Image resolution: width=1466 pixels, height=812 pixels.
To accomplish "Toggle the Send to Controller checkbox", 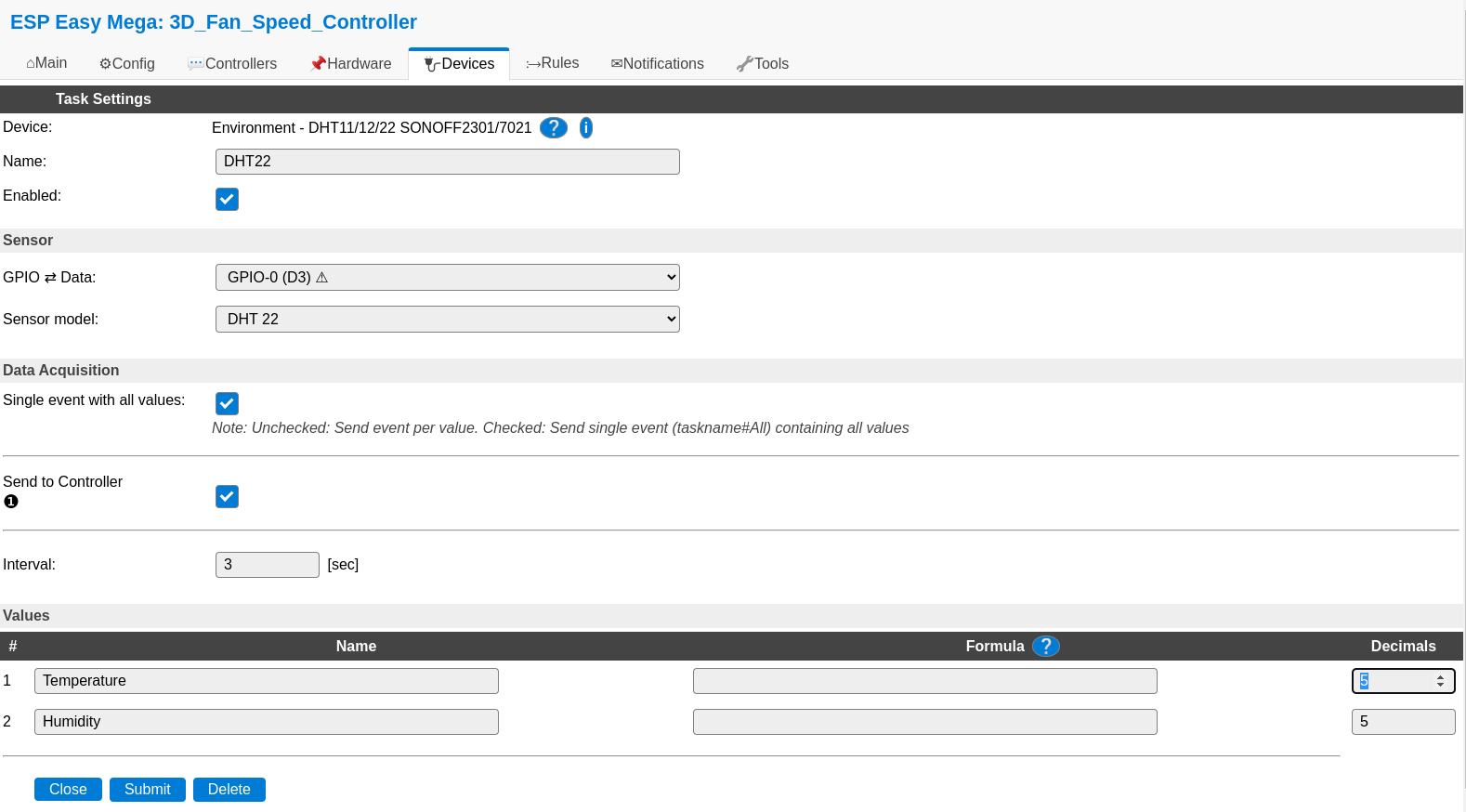I will click(227, 496).
